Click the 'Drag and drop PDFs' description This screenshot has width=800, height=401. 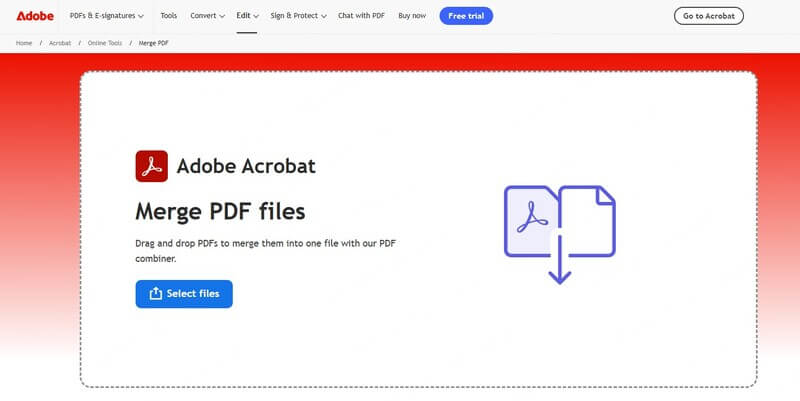tap(265, 250)
